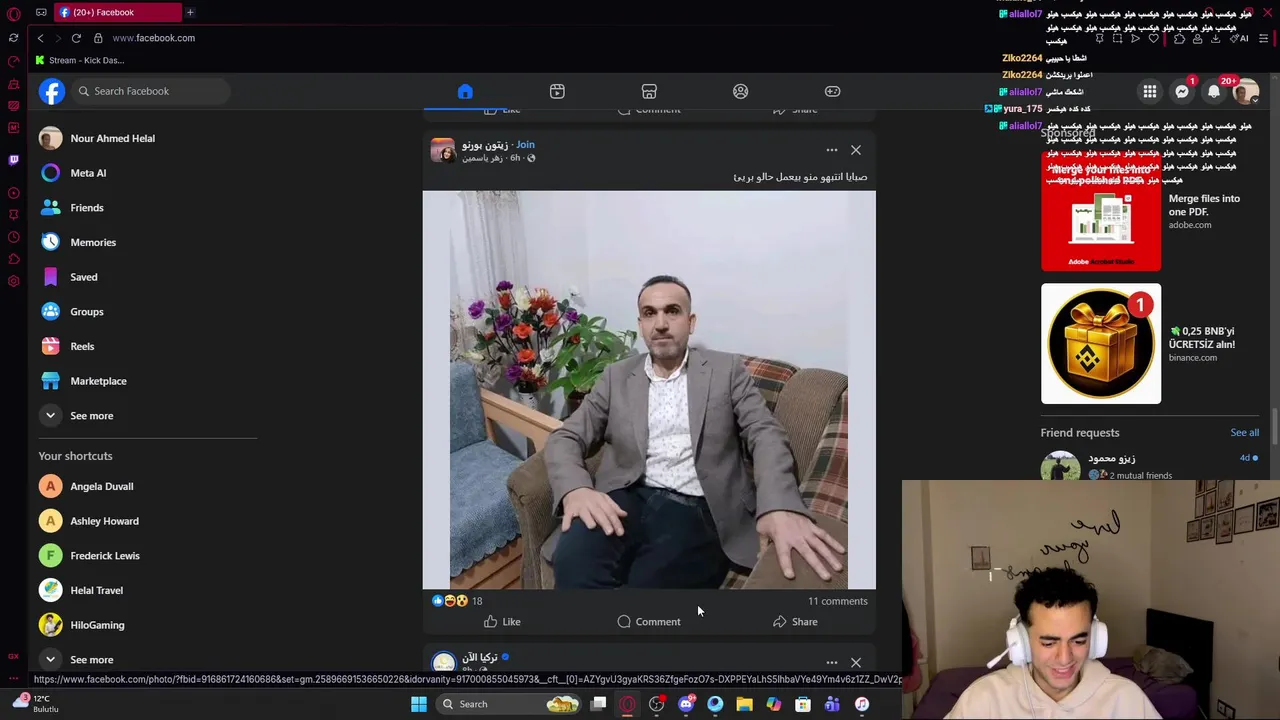Screen dimensions: 1280x720
Task: Go back with the browser back arrow
Action: [40, 38]
